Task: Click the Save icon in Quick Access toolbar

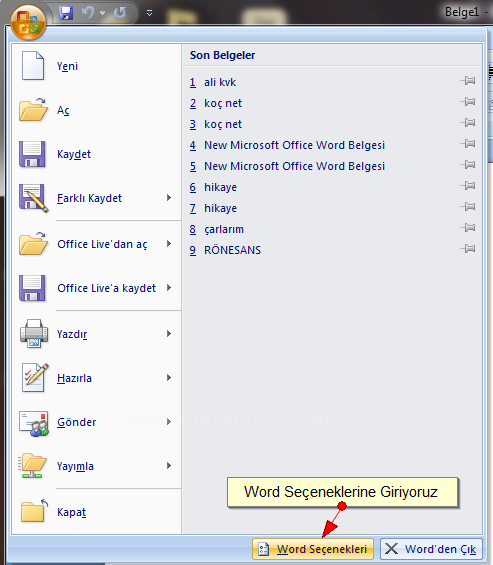Action: tap(66, 13)
